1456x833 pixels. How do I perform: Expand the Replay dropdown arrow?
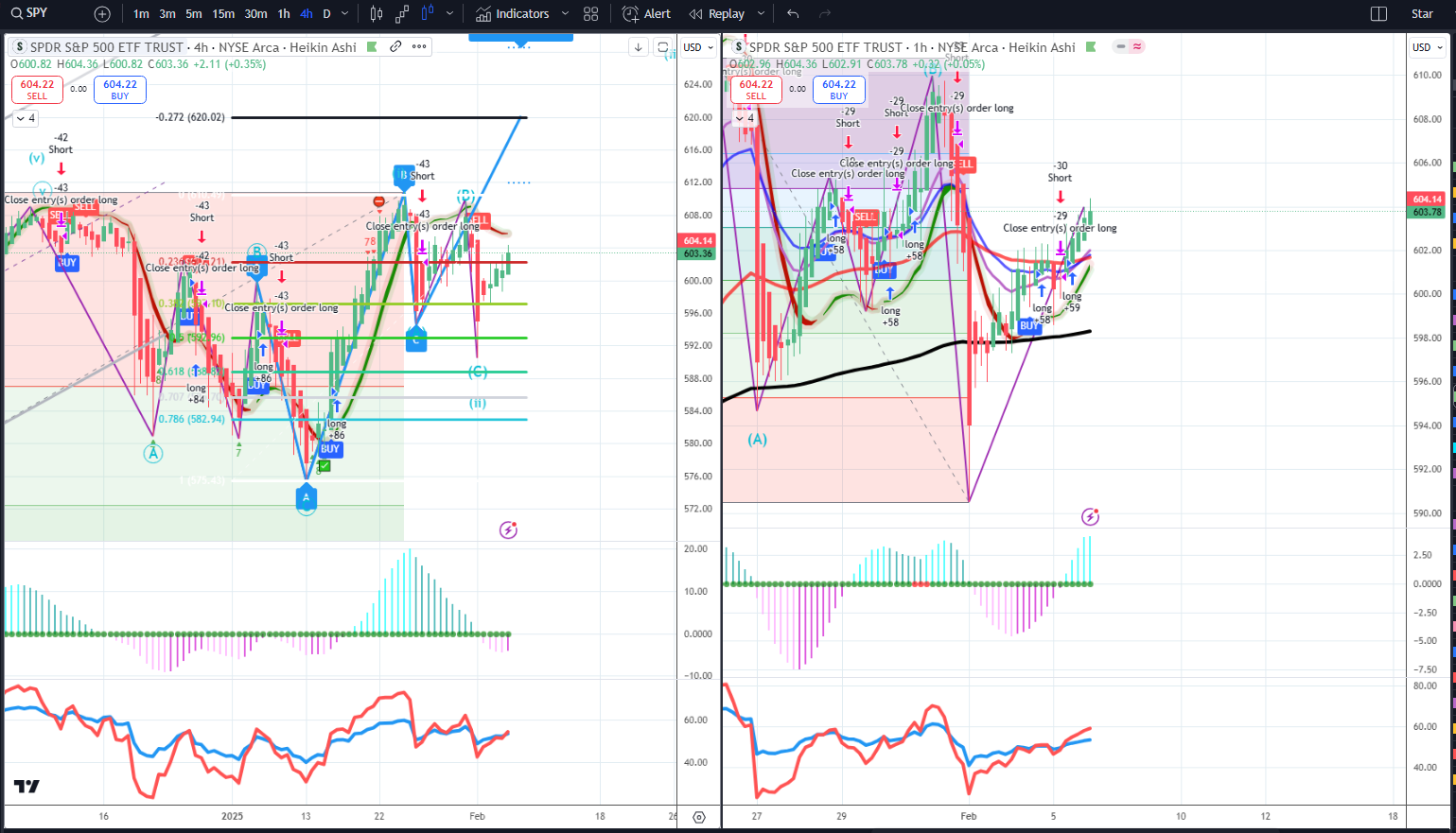tap(760, 14)
